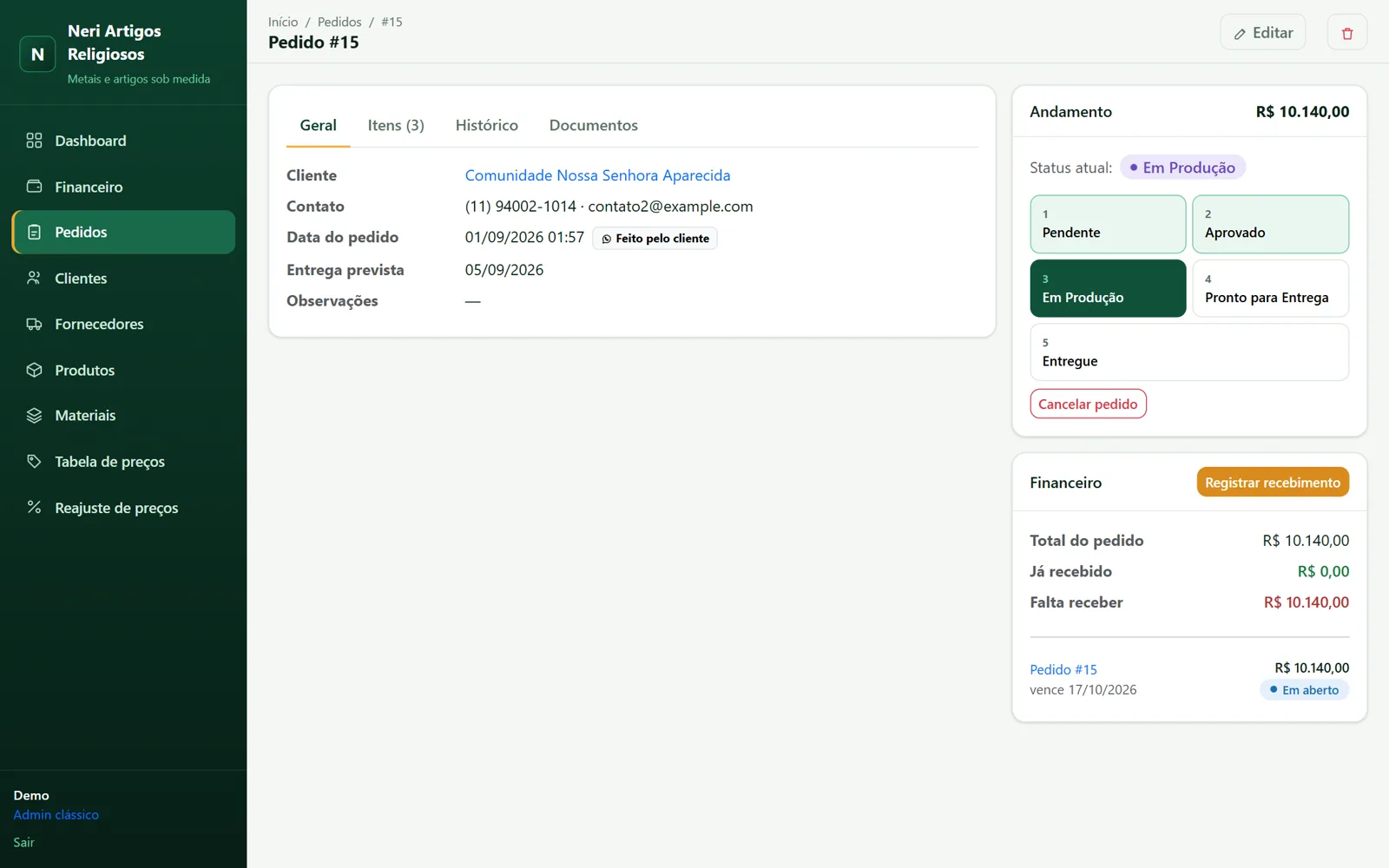Mark order as step 5 Entregue
Viewport: 1389px width, 868px height.
[1189, 352]
